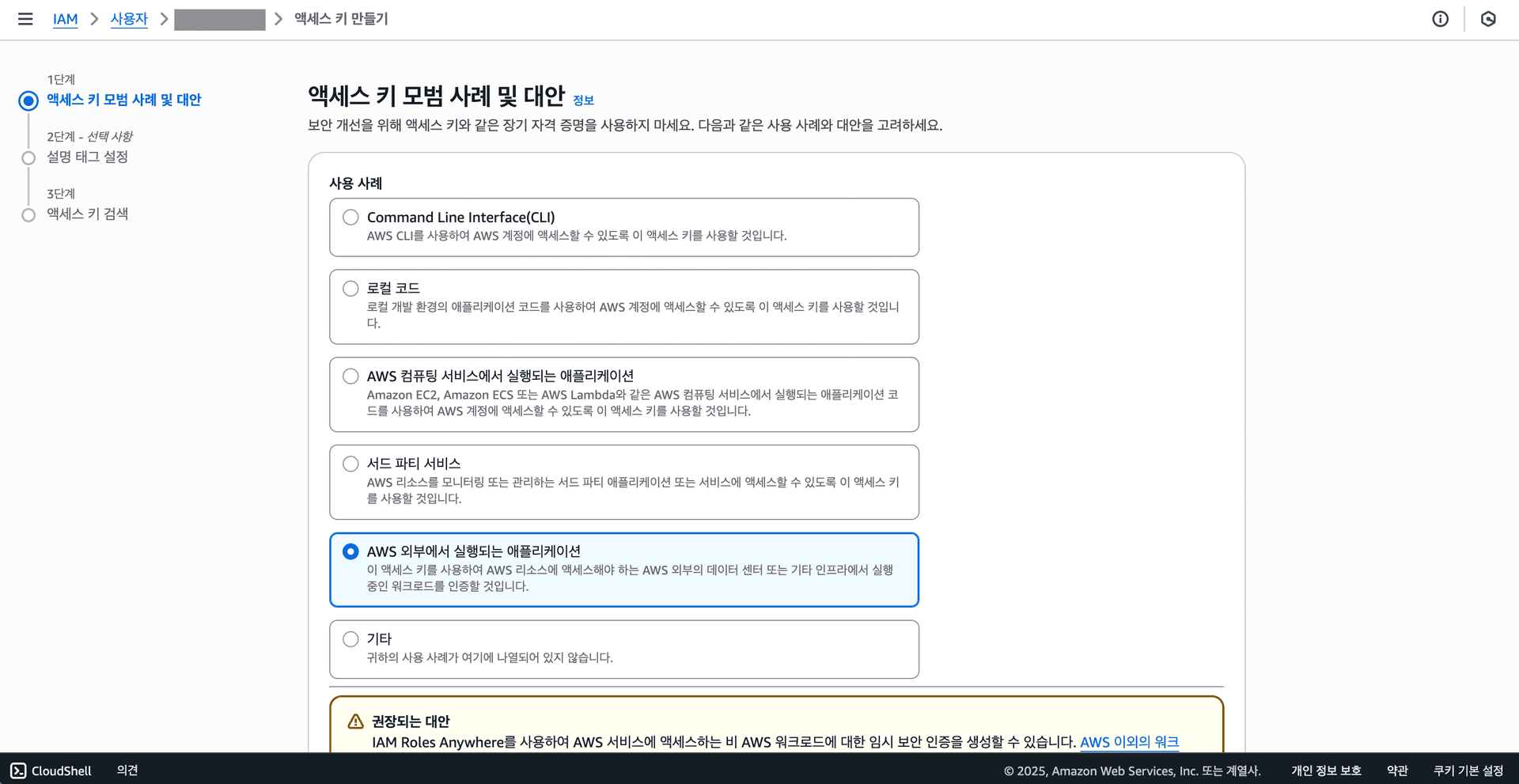Open the navigation side menu

pyautogui.click(x=25, y=19)
